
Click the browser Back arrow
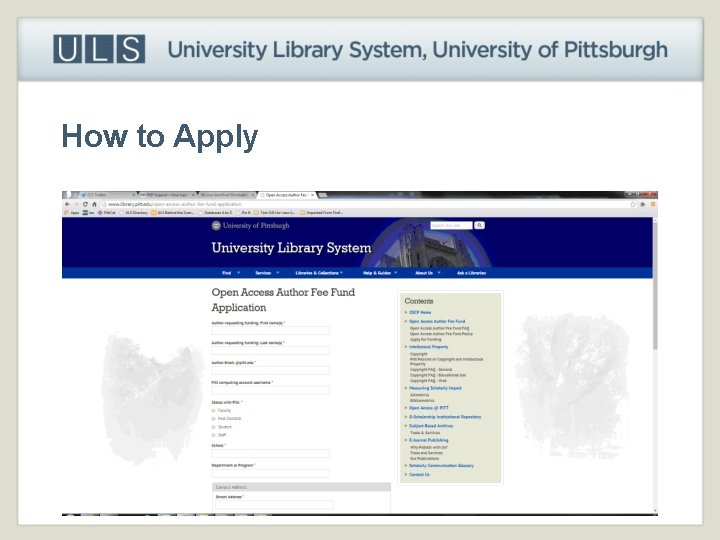(x=68, y=204)
